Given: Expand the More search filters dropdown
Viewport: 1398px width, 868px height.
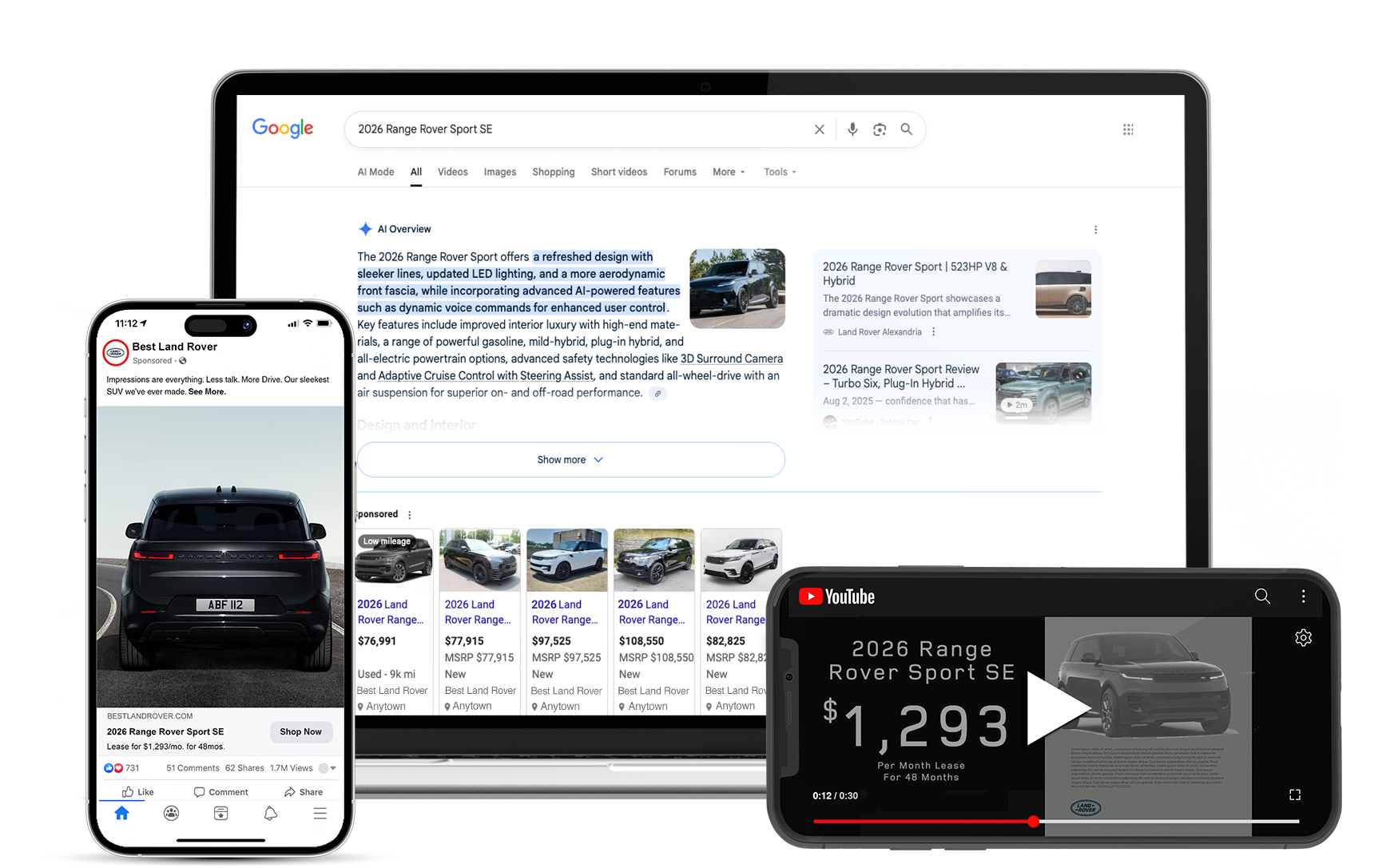Looking at the screenshot, I should 729,172.
